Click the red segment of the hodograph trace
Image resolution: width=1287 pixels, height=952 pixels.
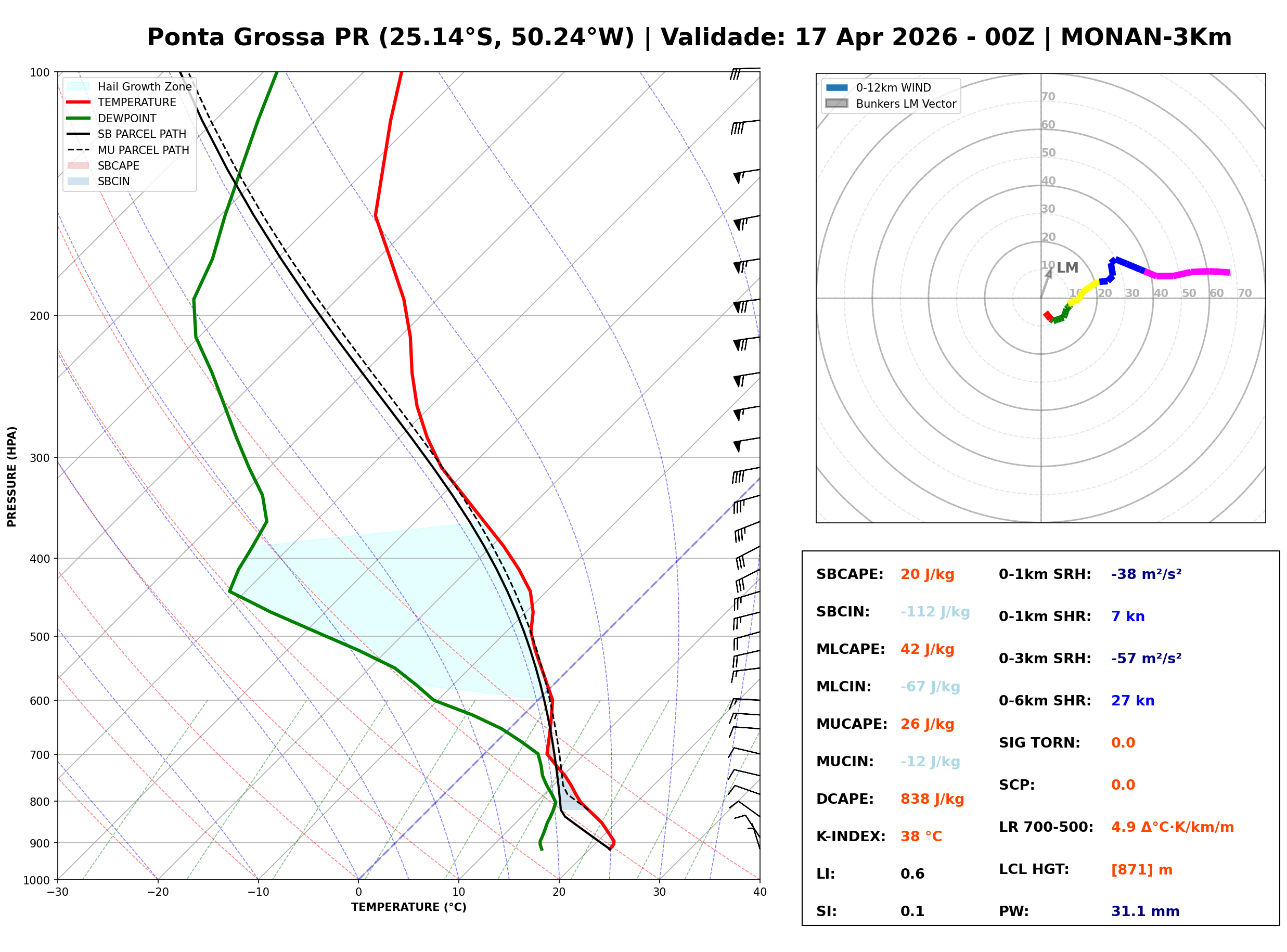pyautogui.click(x=1048, y=315)
